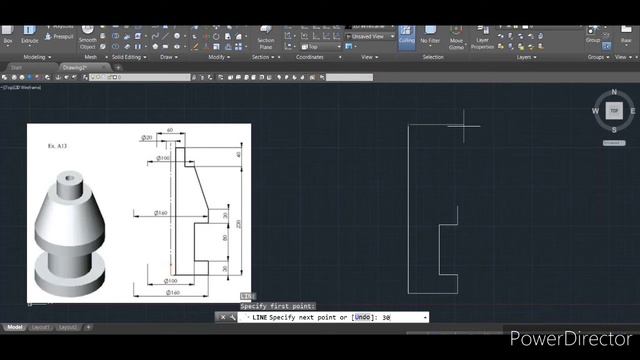Select the Circle tool in Draw panel
640x360 pixels.
coord(177,36)
